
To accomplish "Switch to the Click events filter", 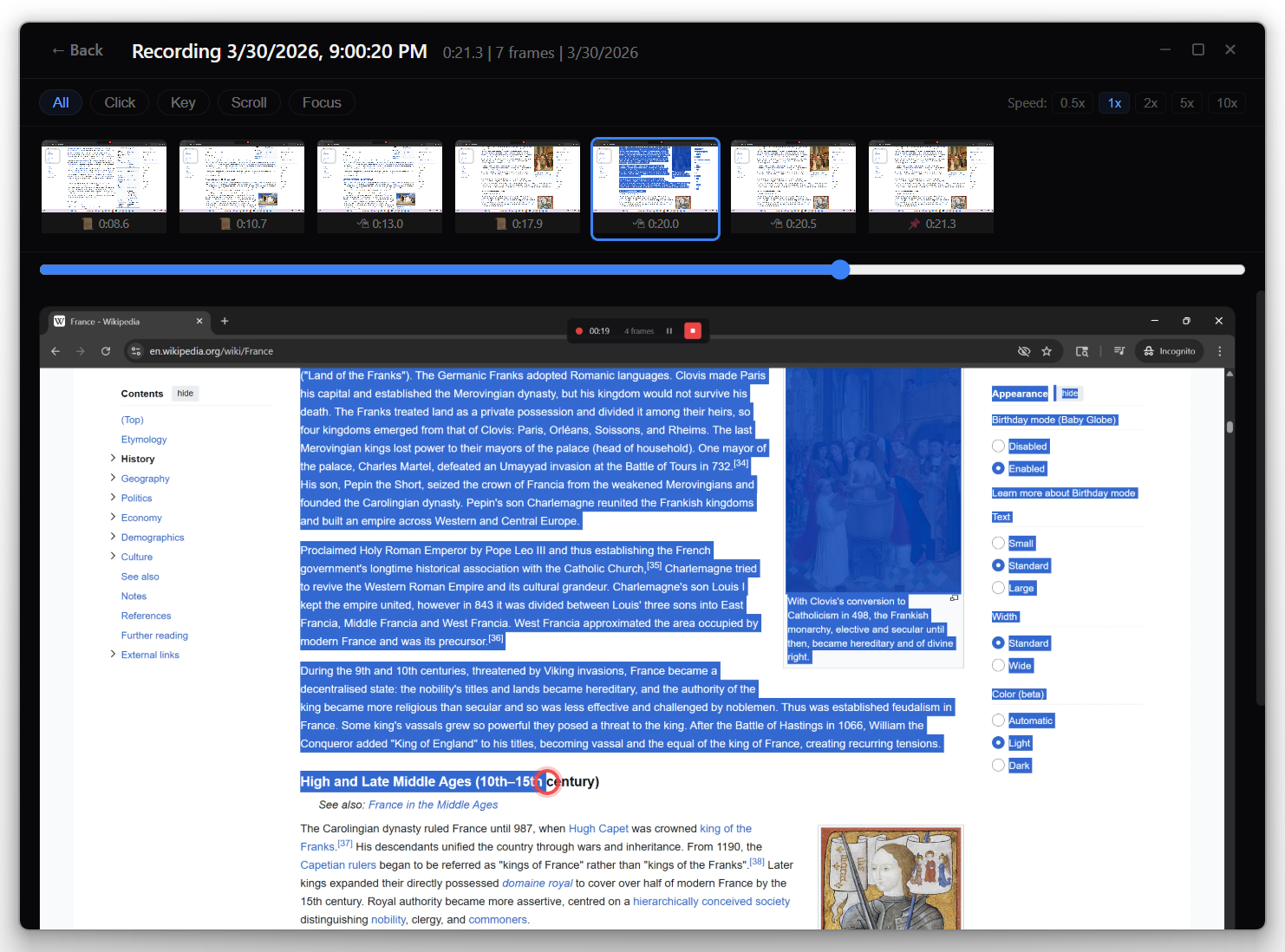I will [119, 102].
